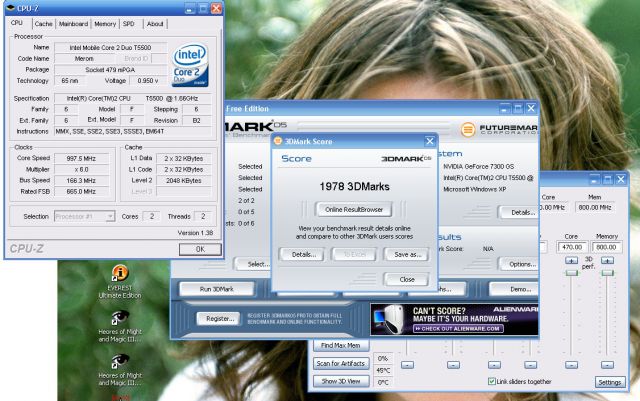Toggle the Link sliders together checkbox
640x401 pixels.
[x=491, y=381]
